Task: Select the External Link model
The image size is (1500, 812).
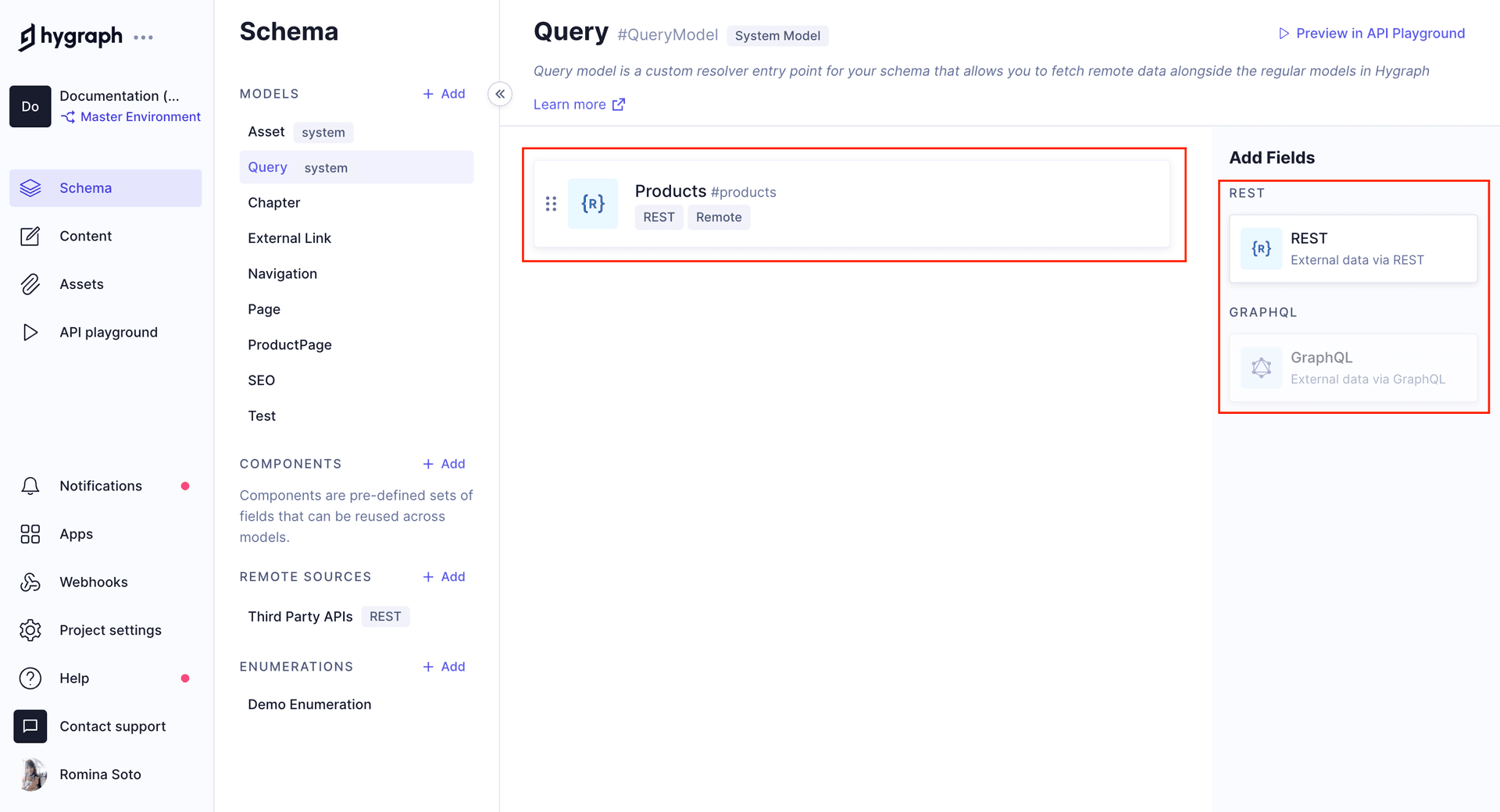Action: [356, 238]
